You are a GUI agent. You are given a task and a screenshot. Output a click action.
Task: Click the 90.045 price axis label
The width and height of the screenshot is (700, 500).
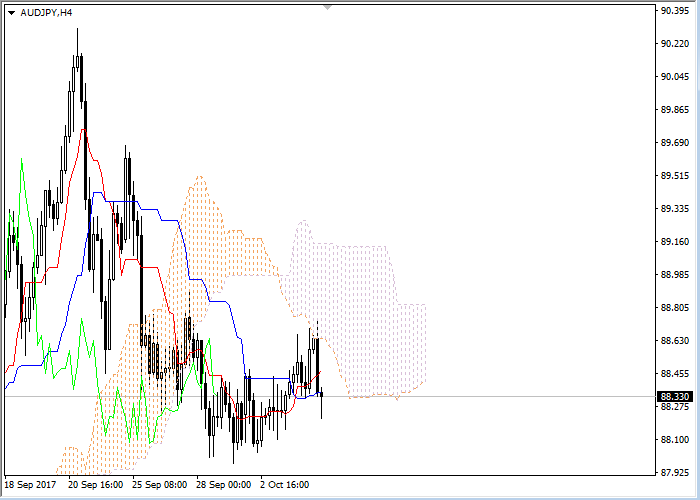pyautogui.click(x=675, y=77)
